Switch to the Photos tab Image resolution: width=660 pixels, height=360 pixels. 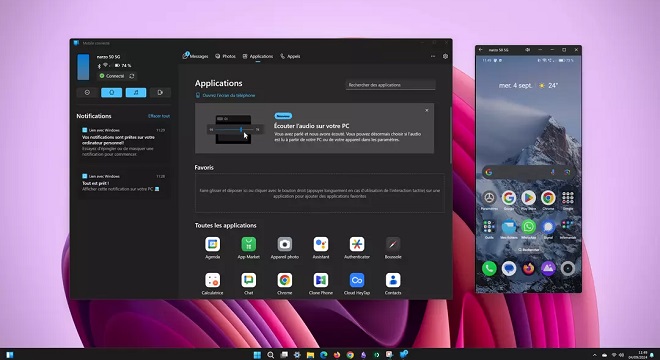tap(226, 56)
